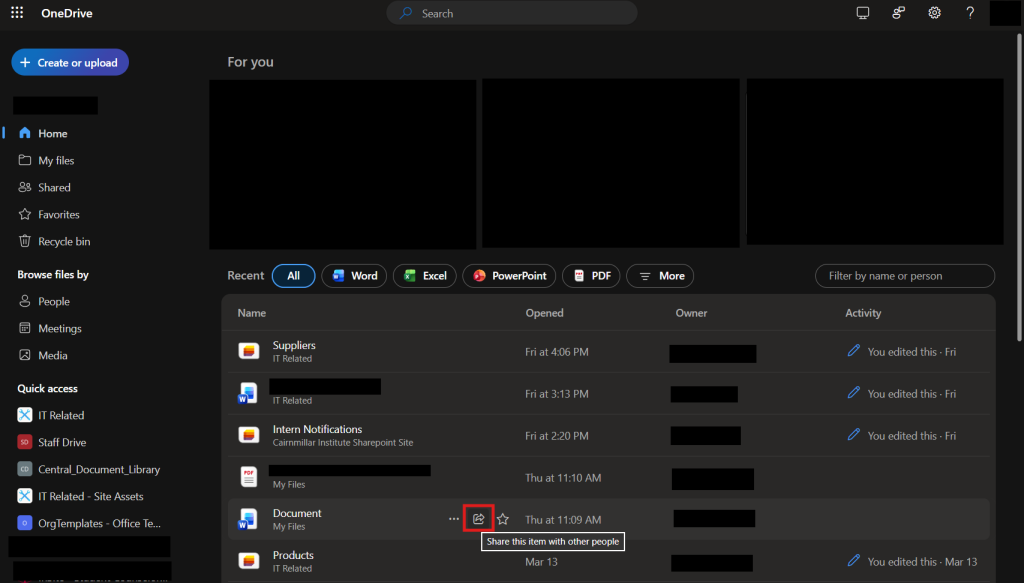Click the Staff Drive red icon

pos(25,442)
